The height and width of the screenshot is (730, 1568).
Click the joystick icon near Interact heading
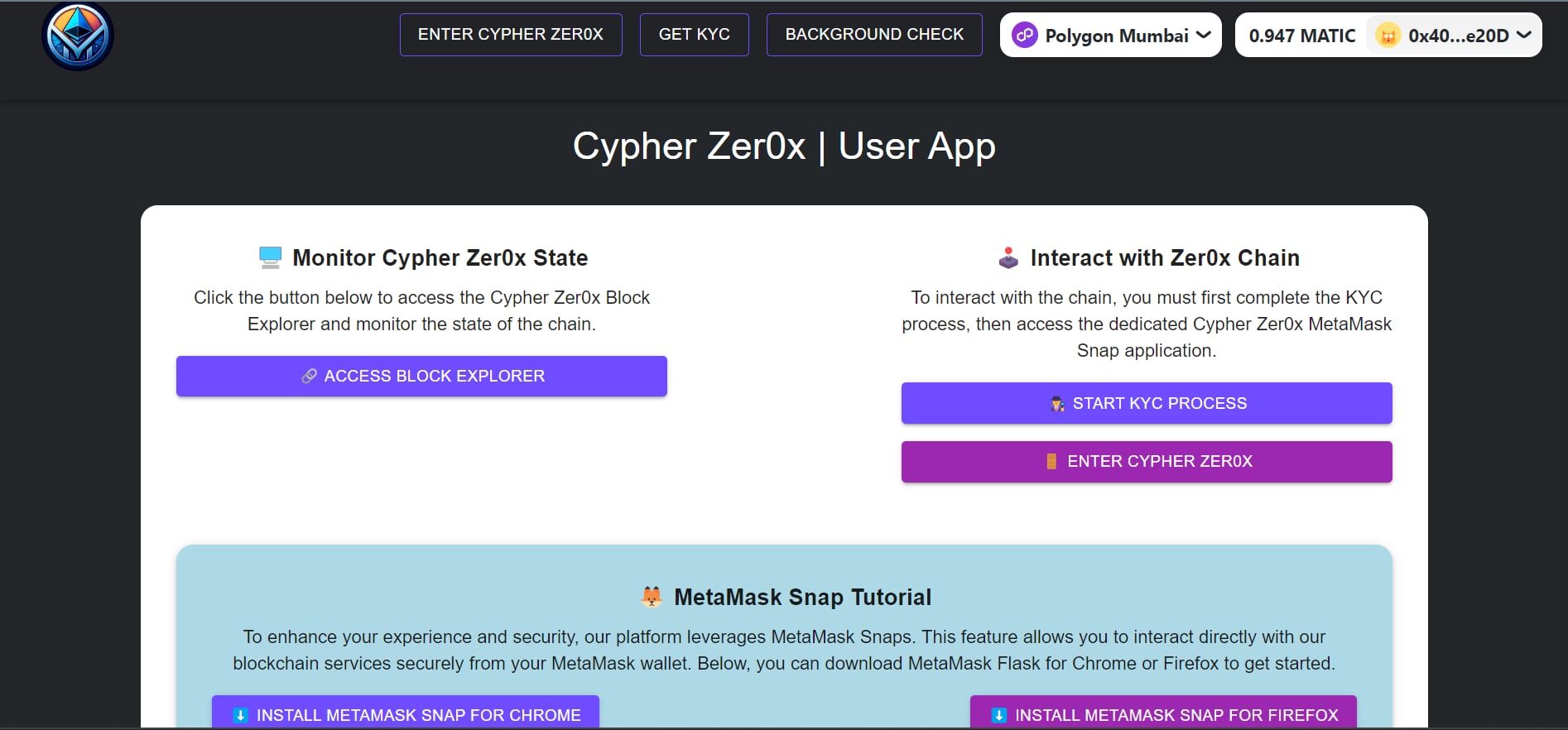point(1008,257)
